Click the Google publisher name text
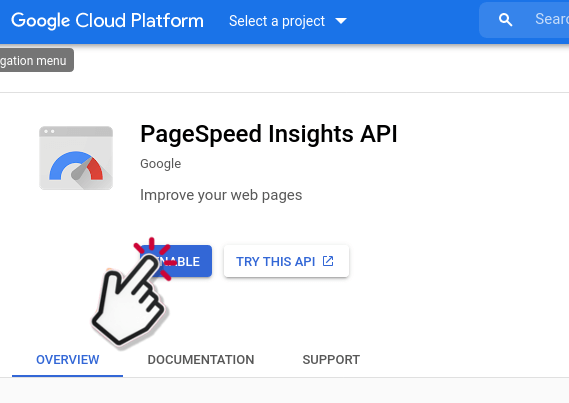The height and width of the screenshot is (403, 569). pyautogui.click(x=160, y=164)
